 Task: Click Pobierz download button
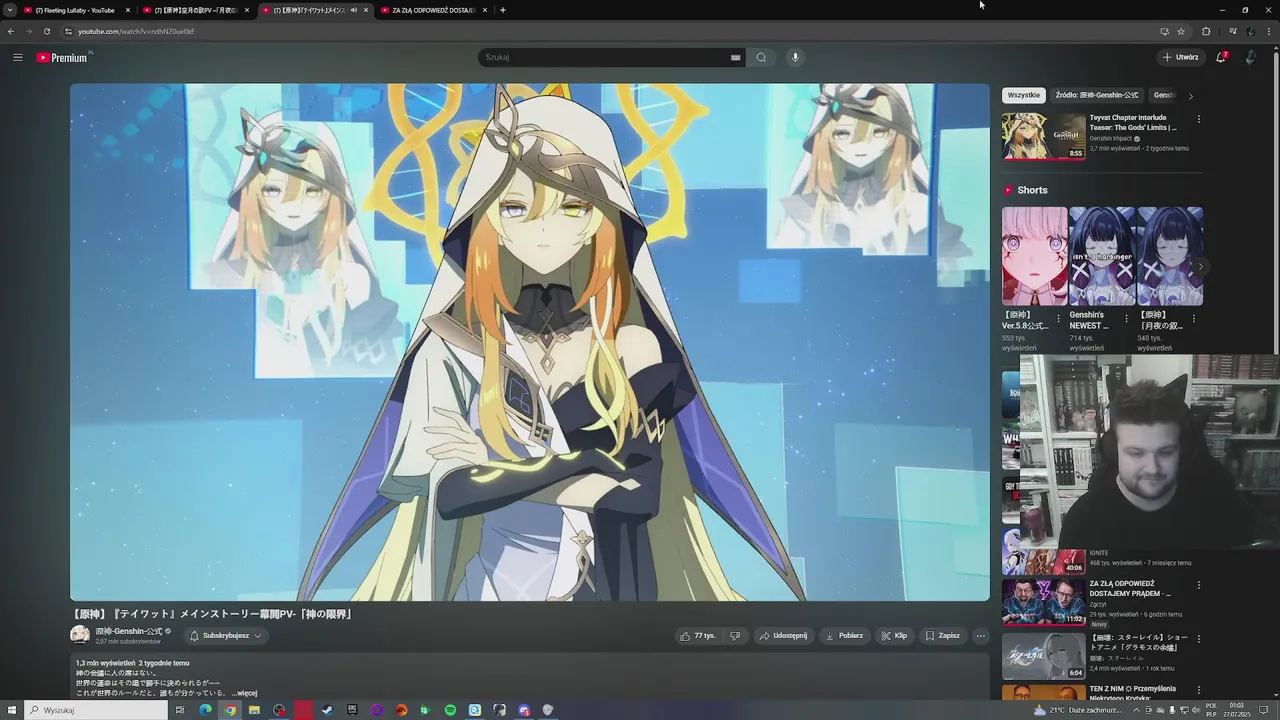coord(844,635)
